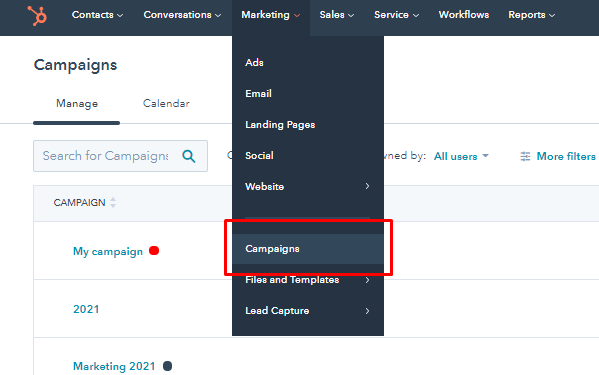
Task: Open the Service menu
Action: click(x=397, y=15)
